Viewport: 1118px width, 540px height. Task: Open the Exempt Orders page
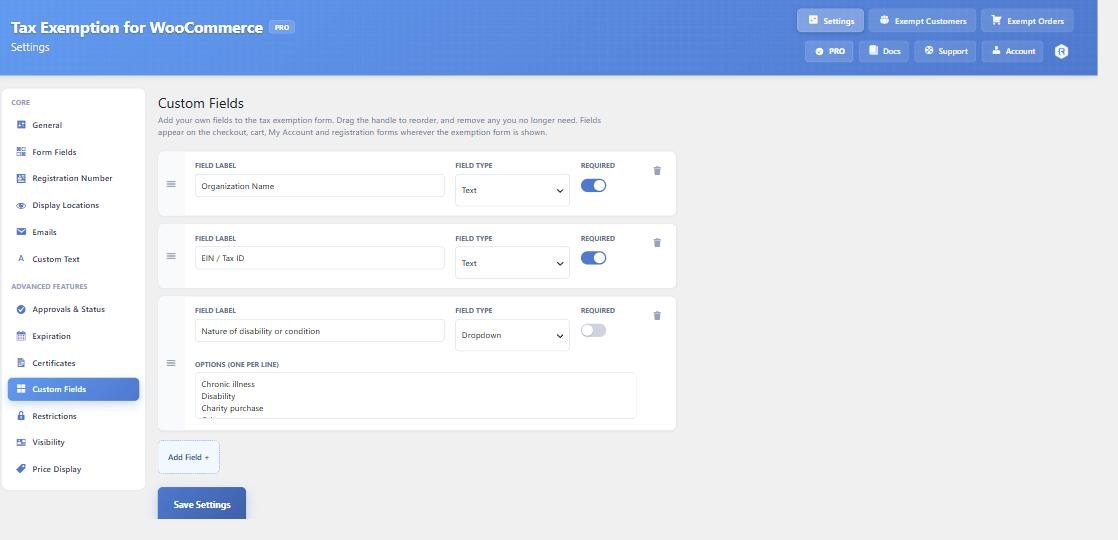(x=1027, y=21)
